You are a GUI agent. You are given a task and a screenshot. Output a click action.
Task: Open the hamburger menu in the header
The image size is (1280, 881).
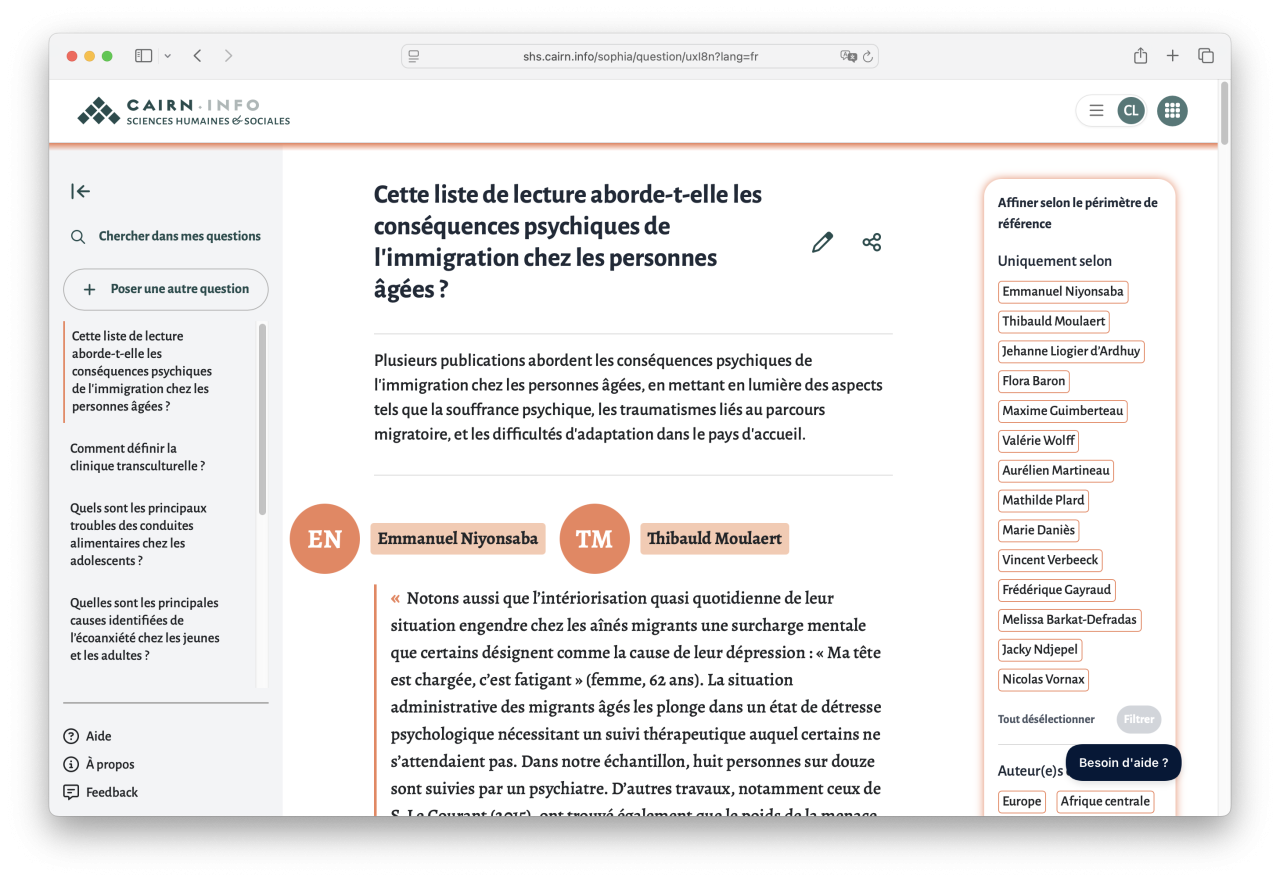(x=1096, y=110)
